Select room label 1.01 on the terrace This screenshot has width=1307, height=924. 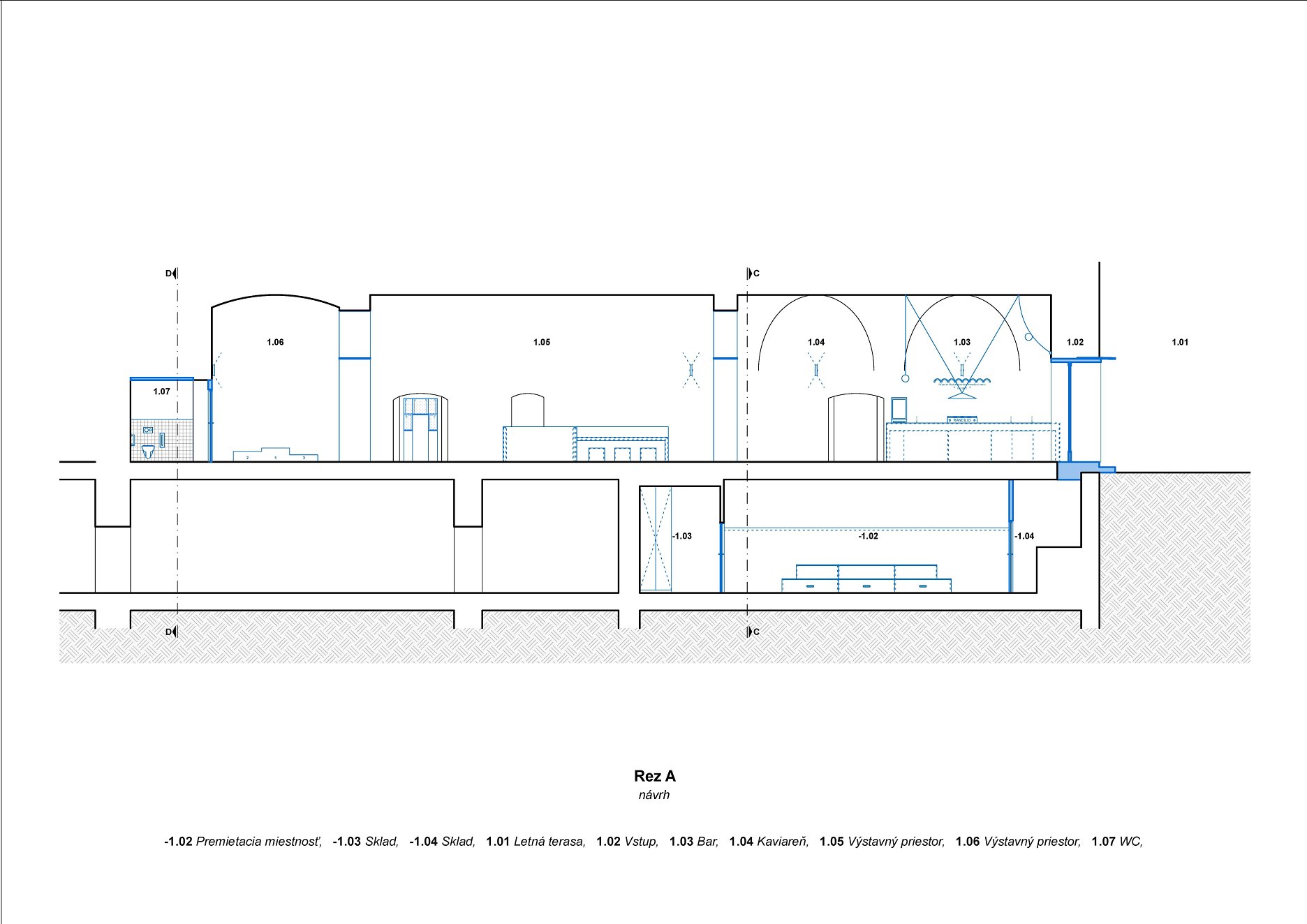(1179, 342)
